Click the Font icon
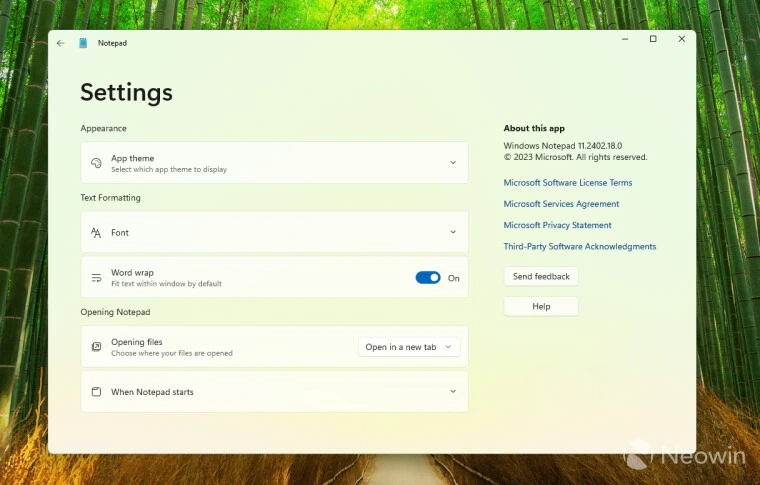The image size is (760, 485). click(x=96, y=232)
